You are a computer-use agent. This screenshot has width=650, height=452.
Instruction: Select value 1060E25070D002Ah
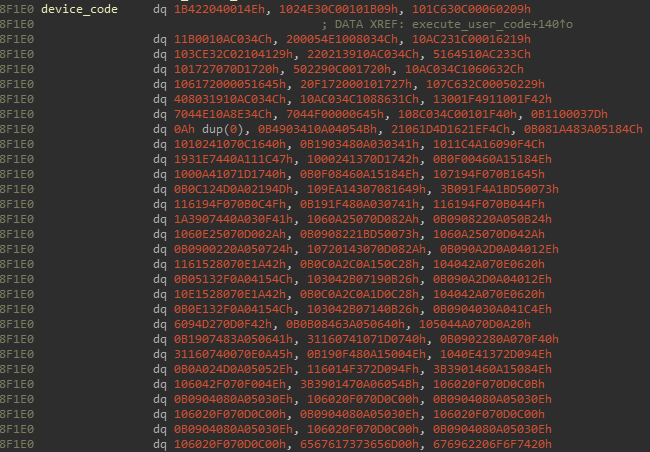(230, 234)
